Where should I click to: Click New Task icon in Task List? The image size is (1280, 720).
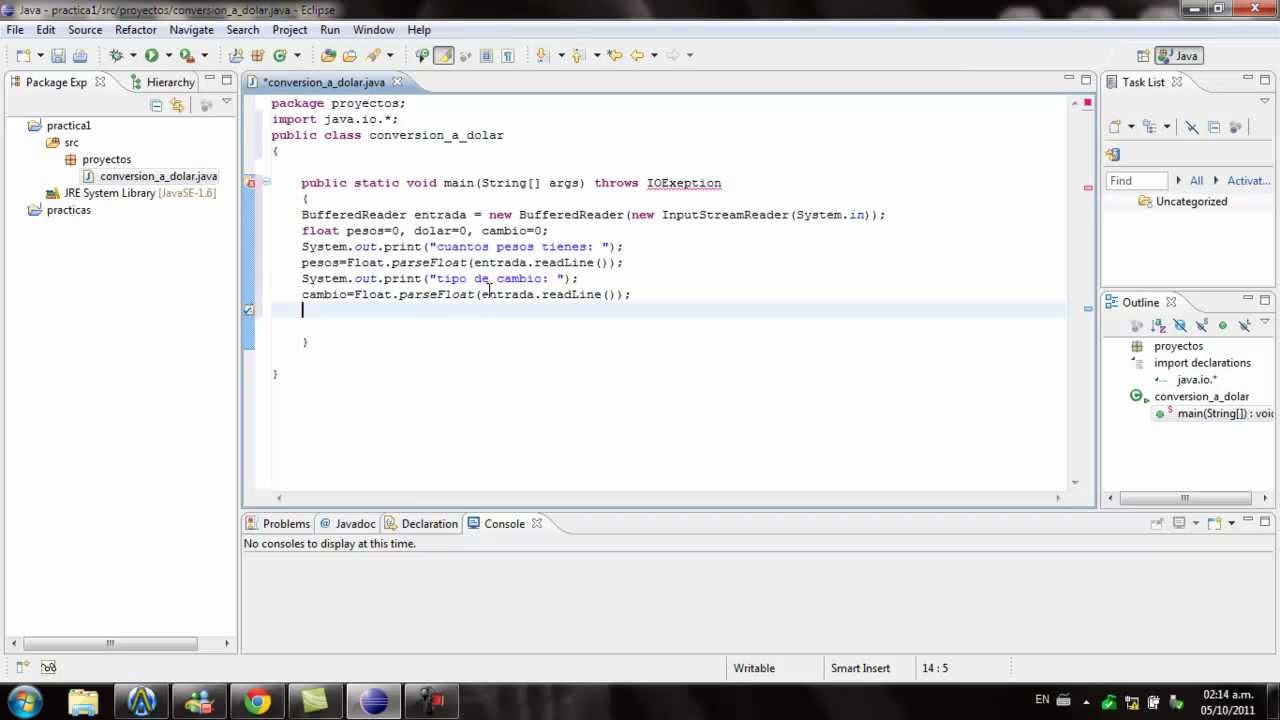click(1115, 127)
